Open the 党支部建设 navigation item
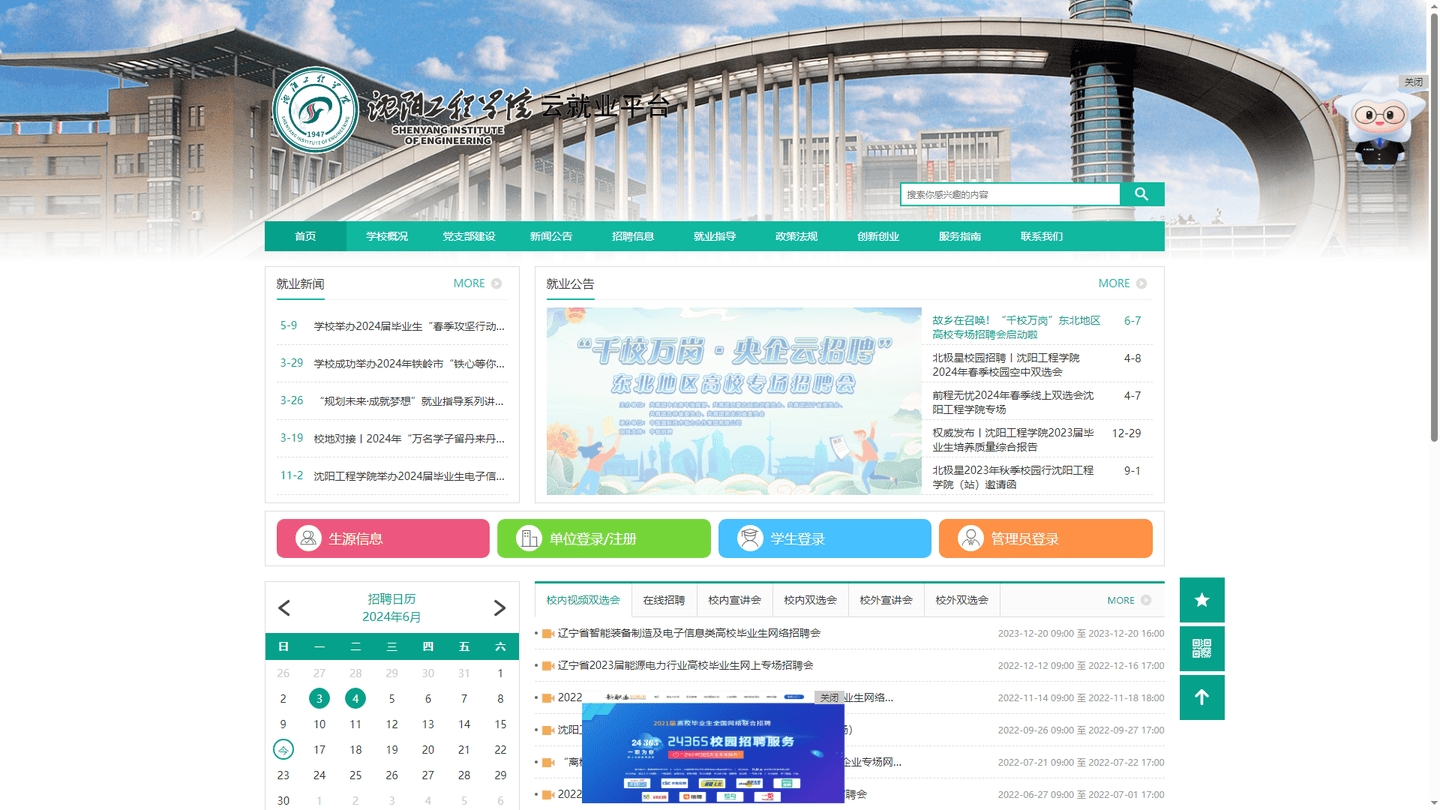Image resolution: width=1440 pixels, height=810 pixels. pos(469,236)
